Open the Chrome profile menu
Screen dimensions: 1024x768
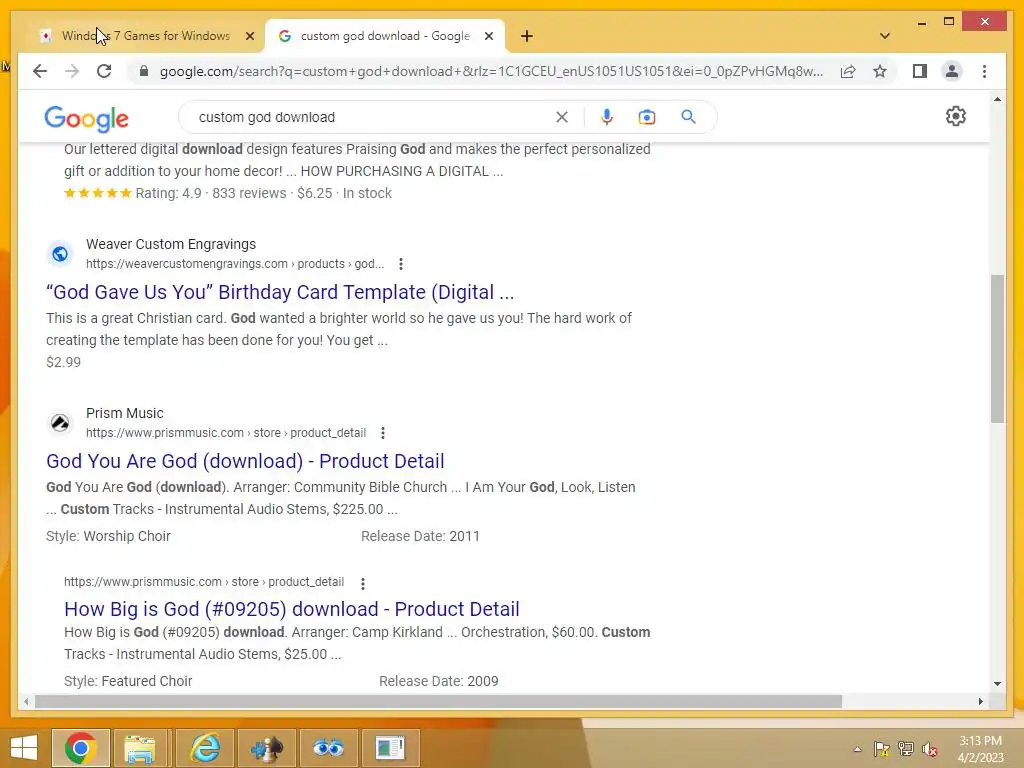coord(952,71)
